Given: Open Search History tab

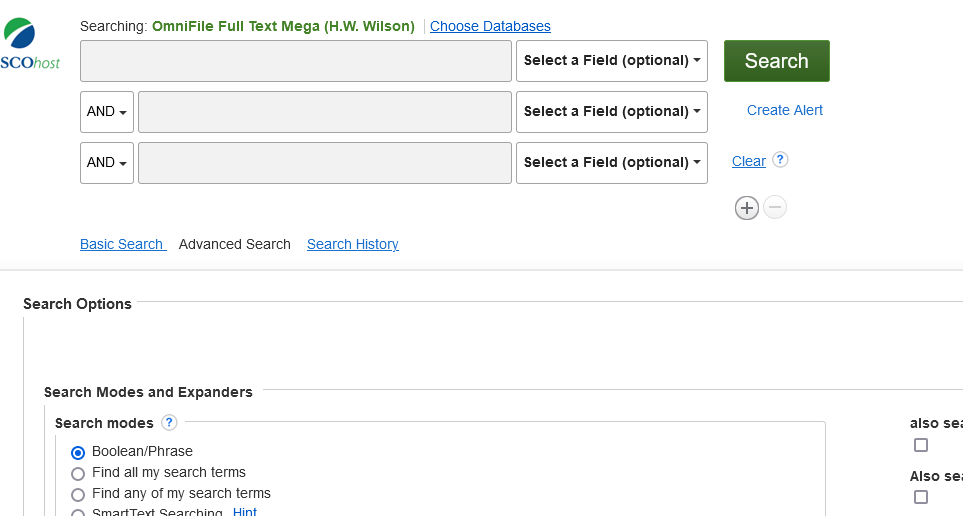Looking at the screenshot, I should pos(352,244).
